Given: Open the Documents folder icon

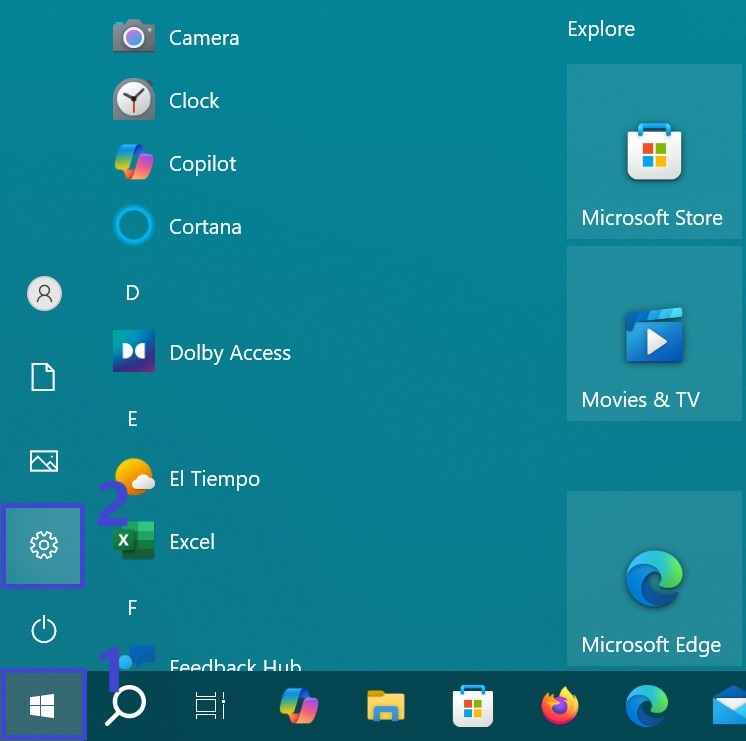Looking at the screenshot, I should [43, 377].
